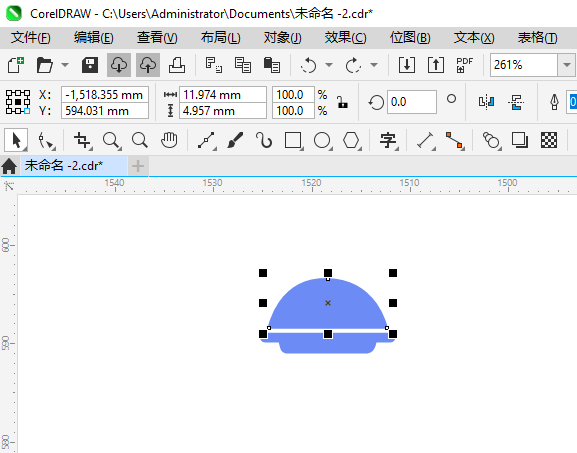Toggle the lock ratio padlock
This screenshot has width=577, height=453.
[343, 102]
